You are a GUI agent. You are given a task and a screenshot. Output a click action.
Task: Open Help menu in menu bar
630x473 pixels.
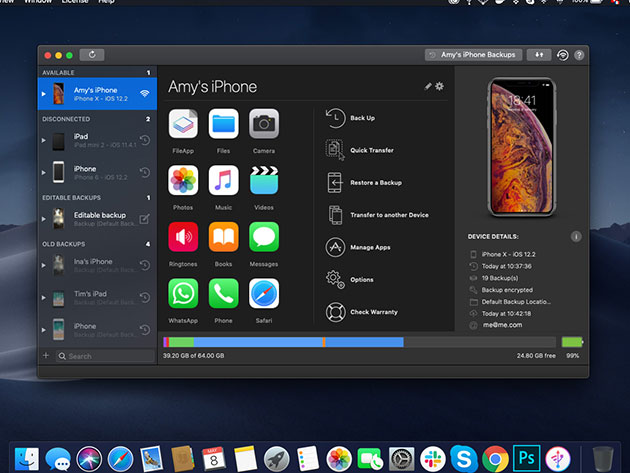click(106, 2)
